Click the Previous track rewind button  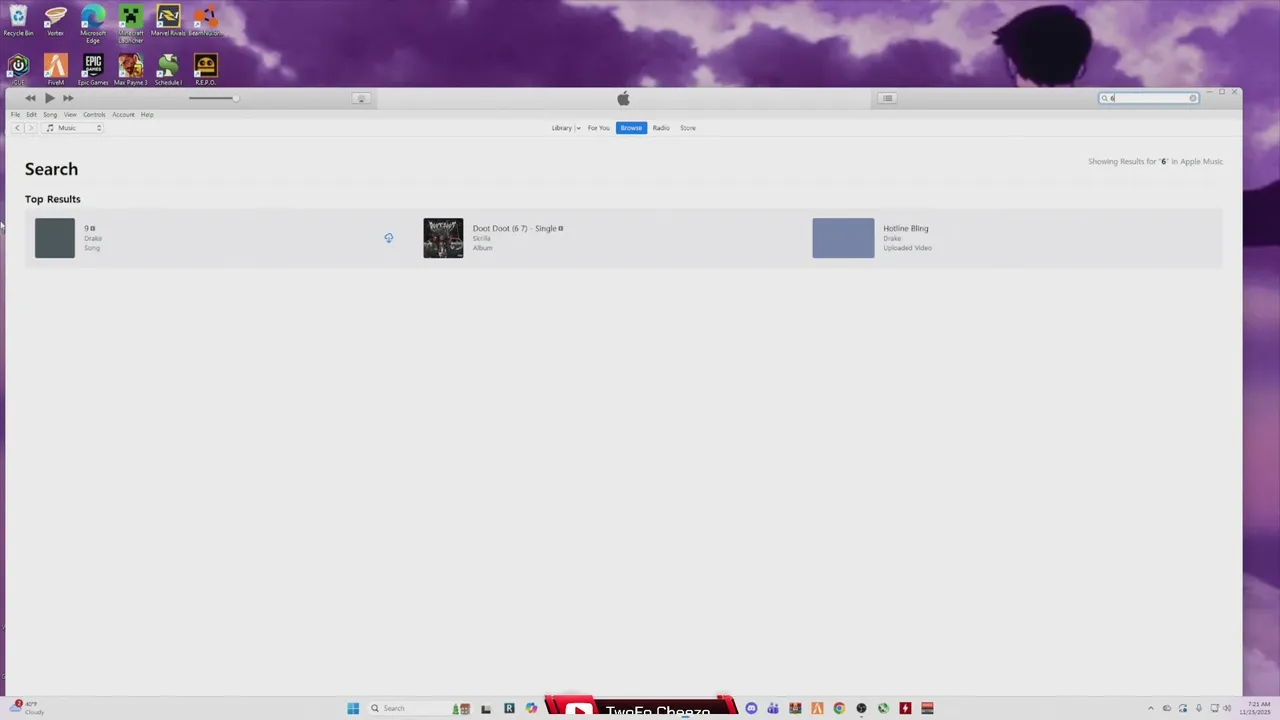pos(30,98)
